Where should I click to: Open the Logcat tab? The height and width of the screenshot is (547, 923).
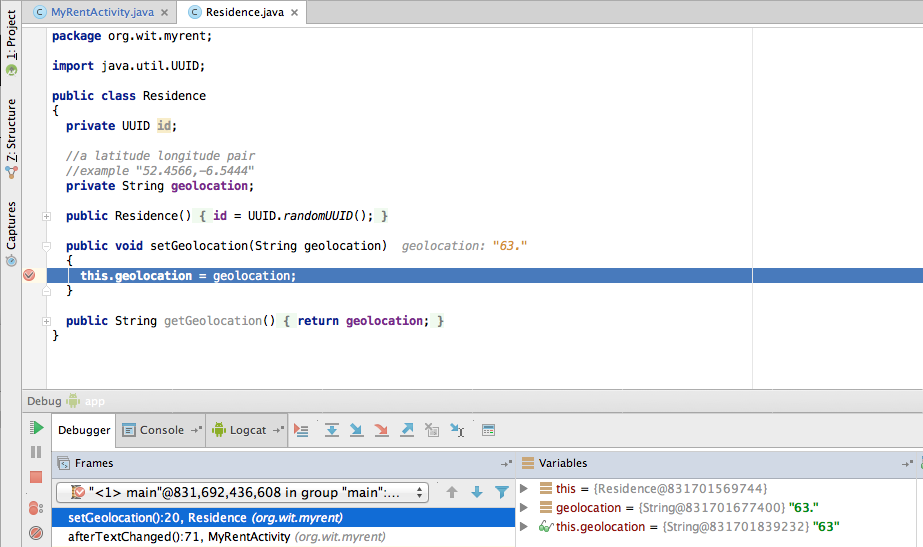tap(240, 430)
